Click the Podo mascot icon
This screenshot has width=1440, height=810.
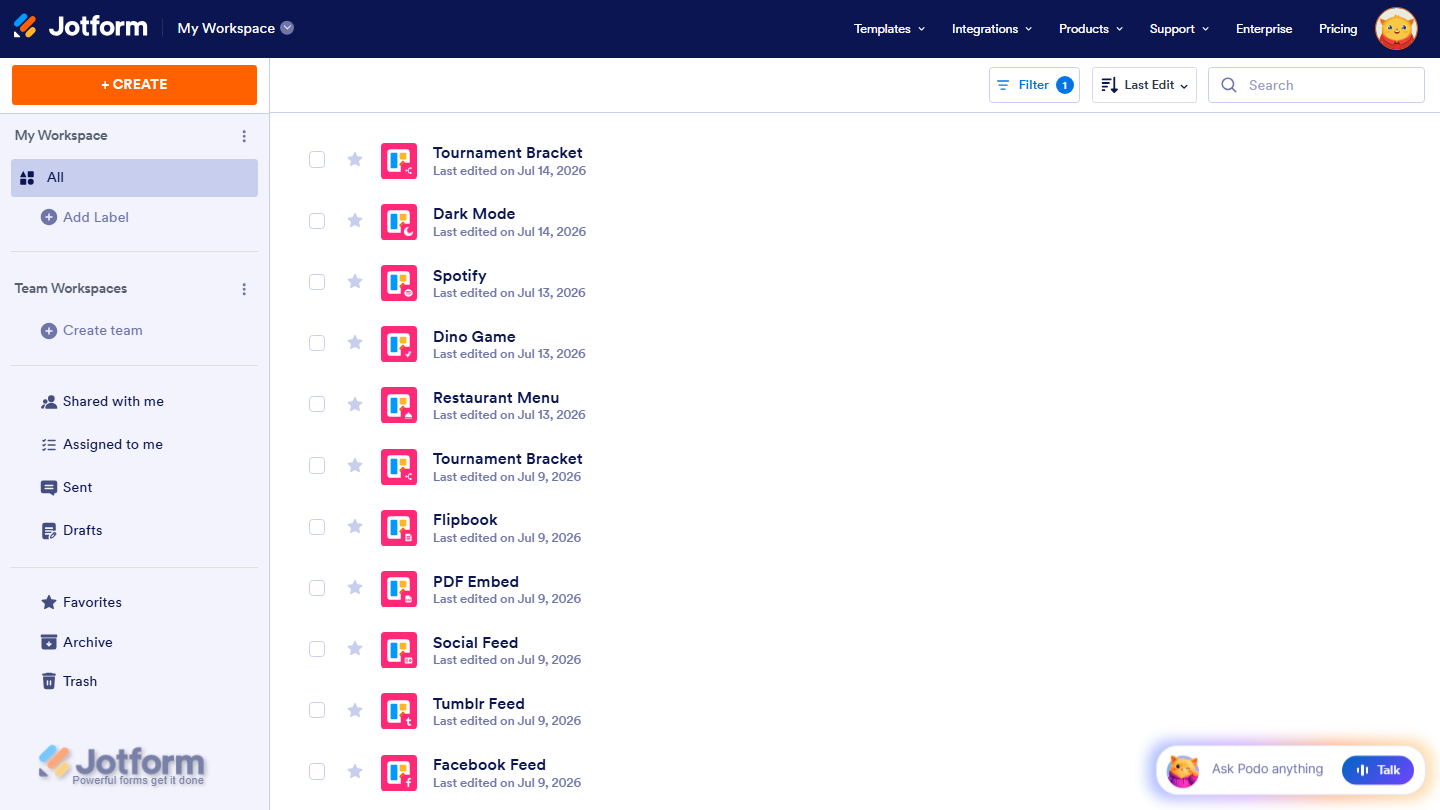[x=1183, y=770]
